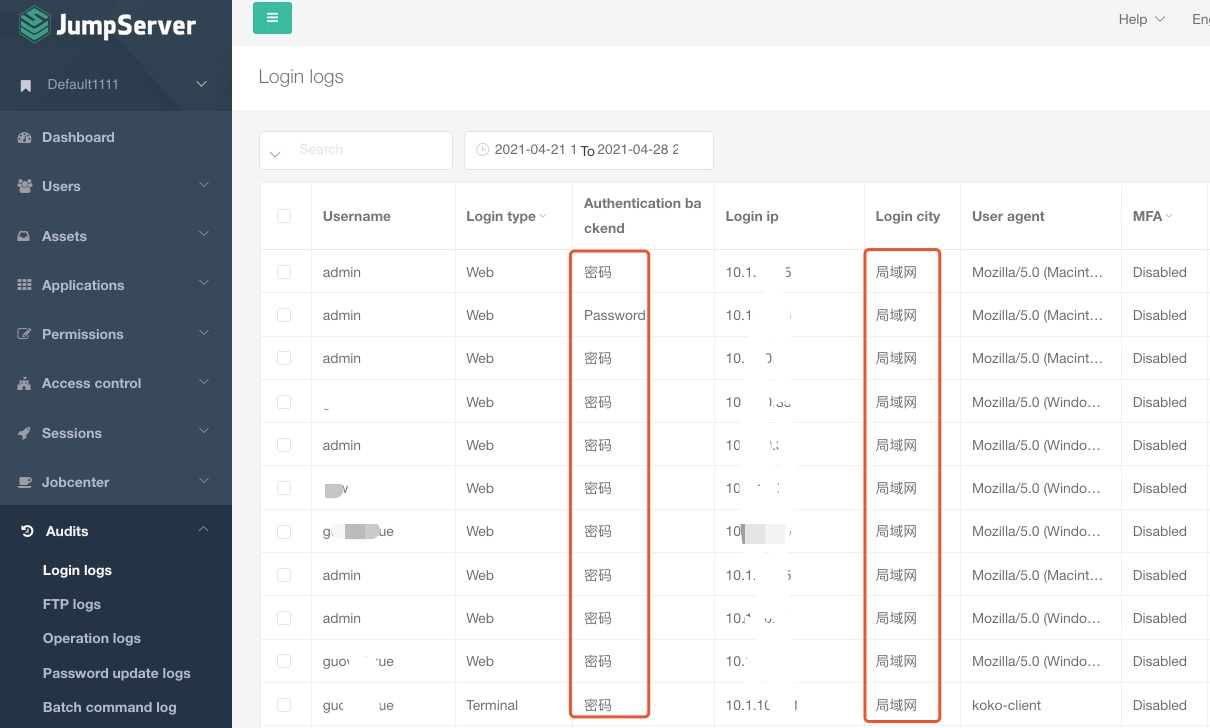The width and height of the screenshot is (1210, 728).
Task: Click the Applications grid icon
Action: [x=22, y=285]
